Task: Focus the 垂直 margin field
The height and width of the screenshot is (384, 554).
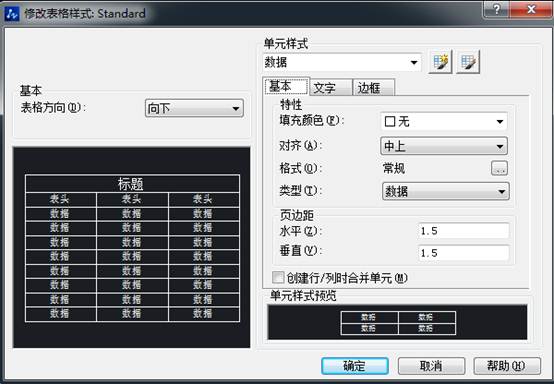Action: (x=464, y=253)
